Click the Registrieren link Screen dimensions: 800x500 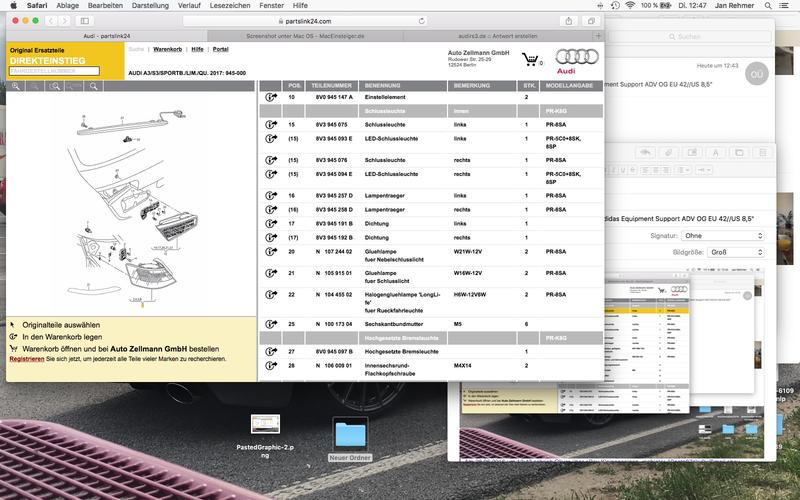click(x=27, y=357)
